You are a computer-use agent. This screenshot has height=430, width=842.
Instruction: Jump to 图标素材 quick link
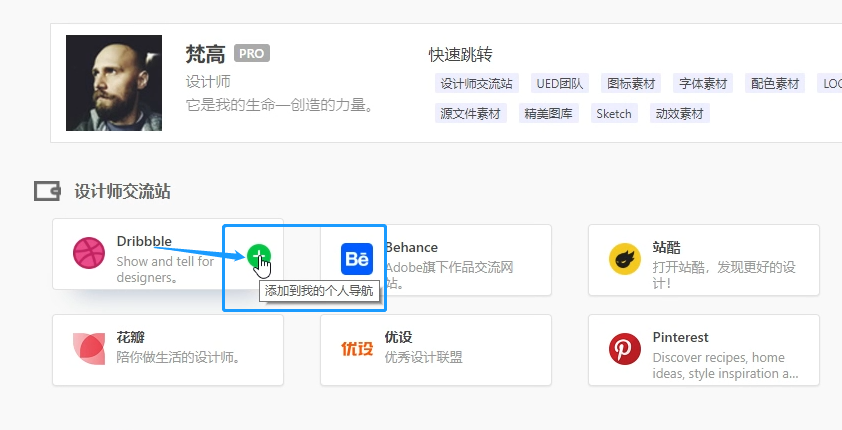click(631, 84)
